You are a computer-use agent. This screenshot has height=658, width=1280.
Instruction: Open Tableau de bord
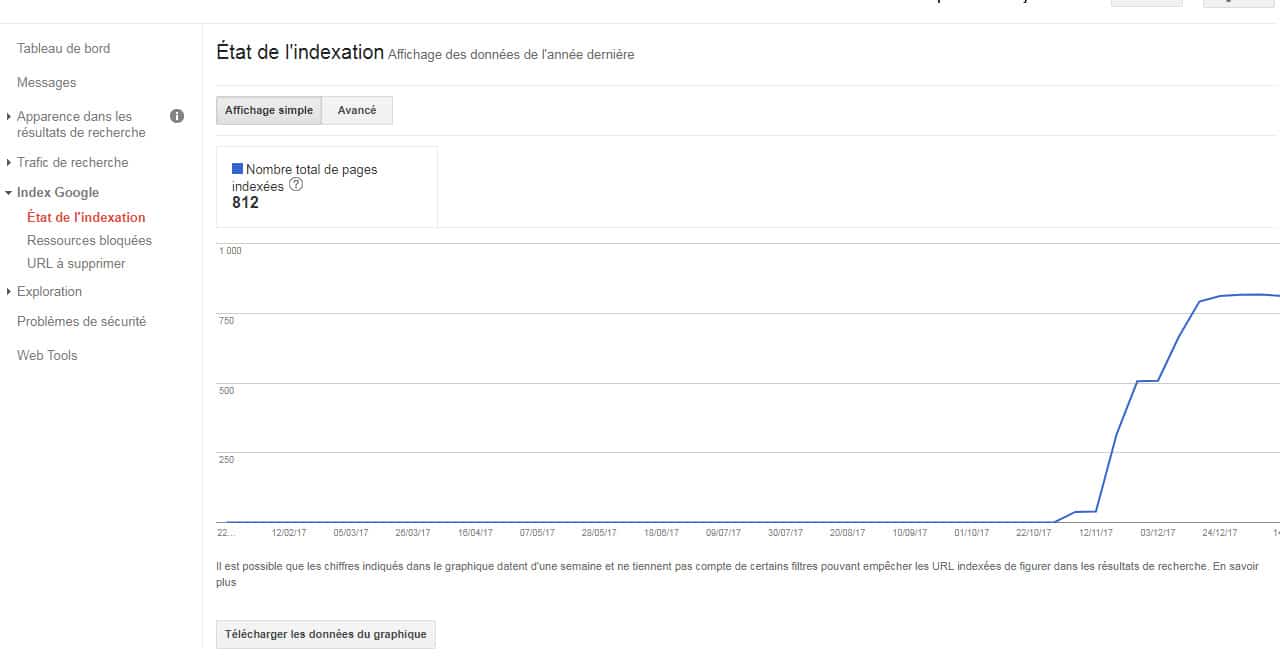pyautogui.click(x=63, y=48)
